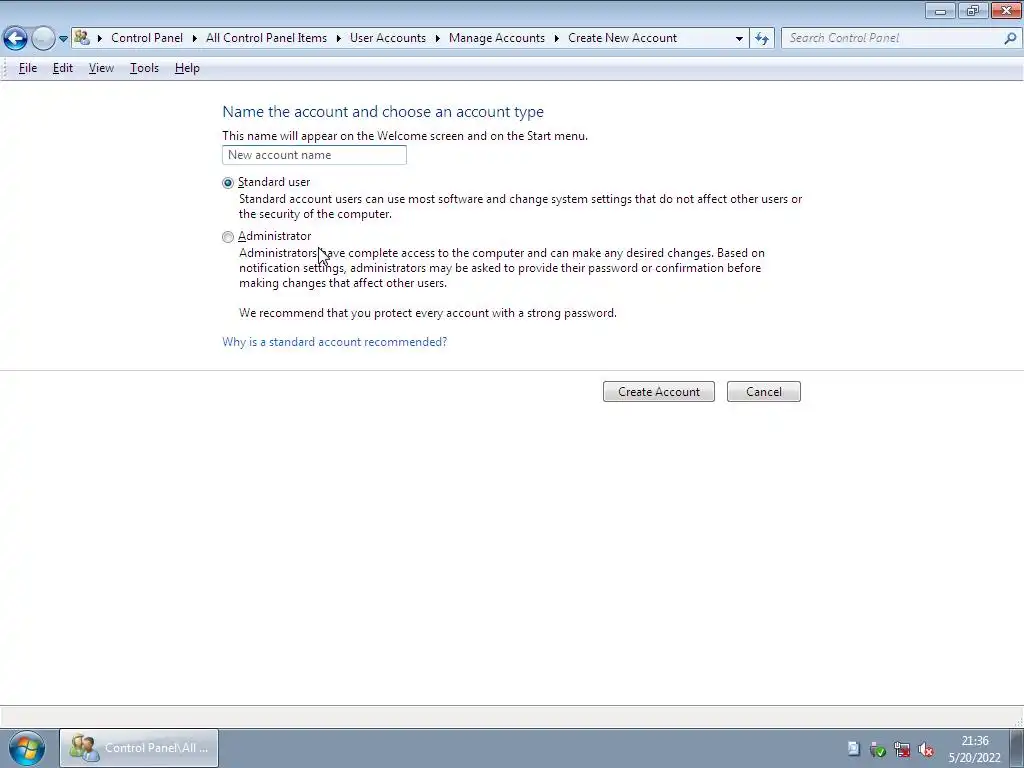Image resolution: width=1024 pixels, height=768 pixels.
Task: Click Create New Account breadcrumb
Action: [622, 38]
